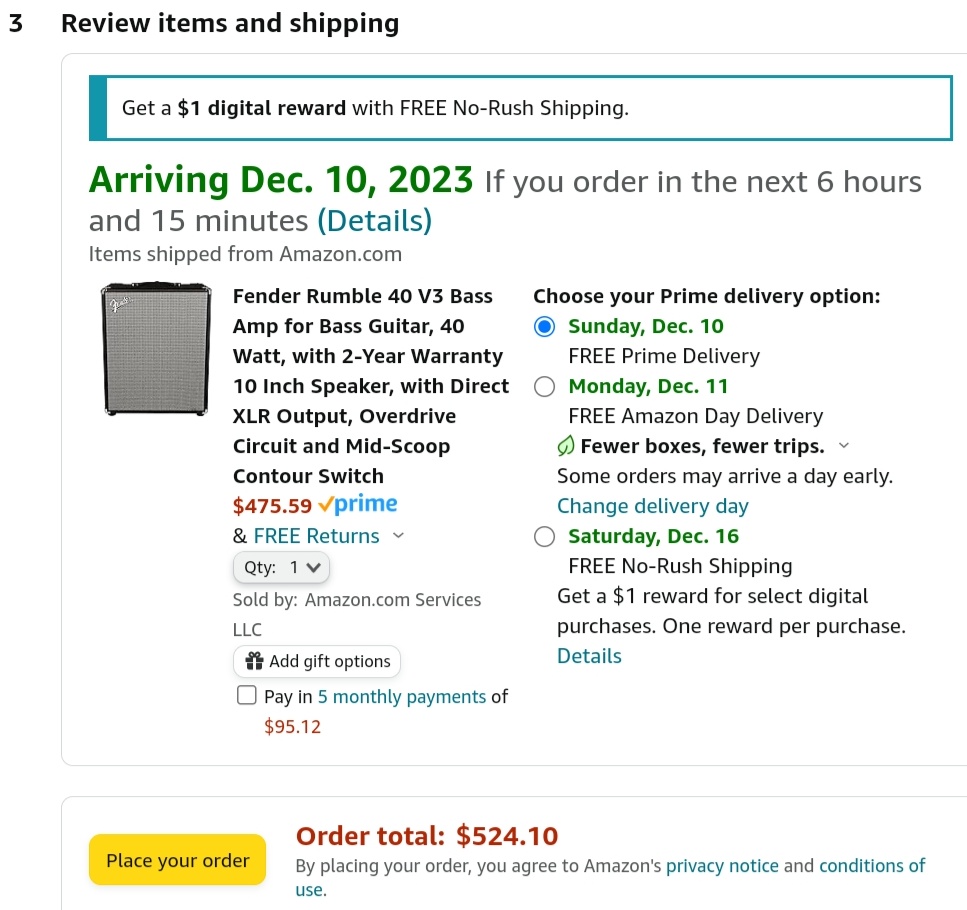Open the arrival (Details) link
Viewport: 967px width, 910px height.
pyautogui.click(x=374, y=221)
